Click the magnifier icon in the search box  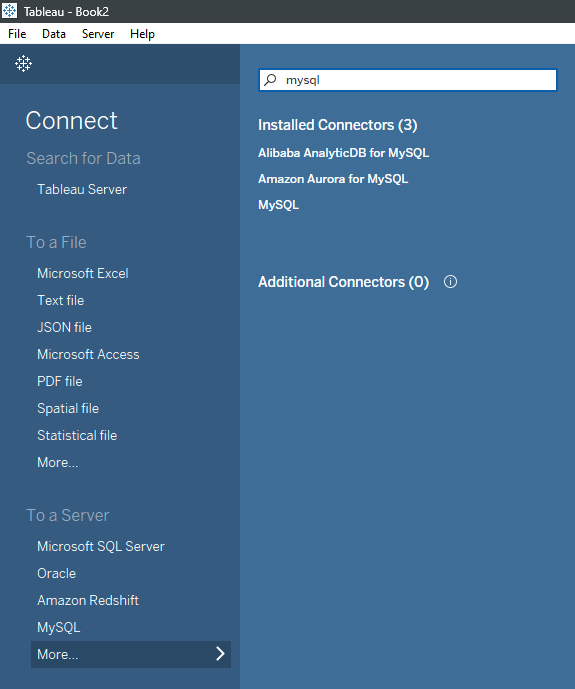pyautogui.click(x=270, y=80)
